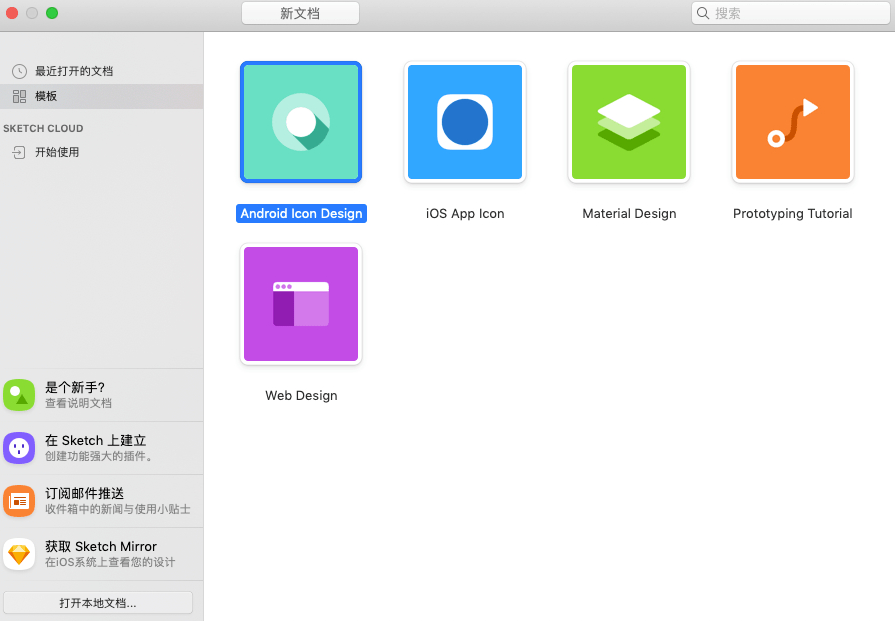Click the purple plugin socket icon
Screen dimensions: 895x621
click(19, 448)
